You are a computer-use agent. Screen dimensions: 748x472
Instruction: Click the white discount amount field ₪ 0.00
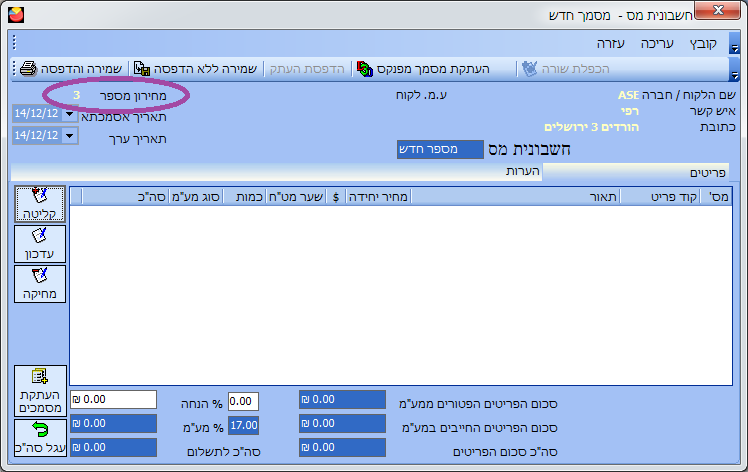[113, 399]
